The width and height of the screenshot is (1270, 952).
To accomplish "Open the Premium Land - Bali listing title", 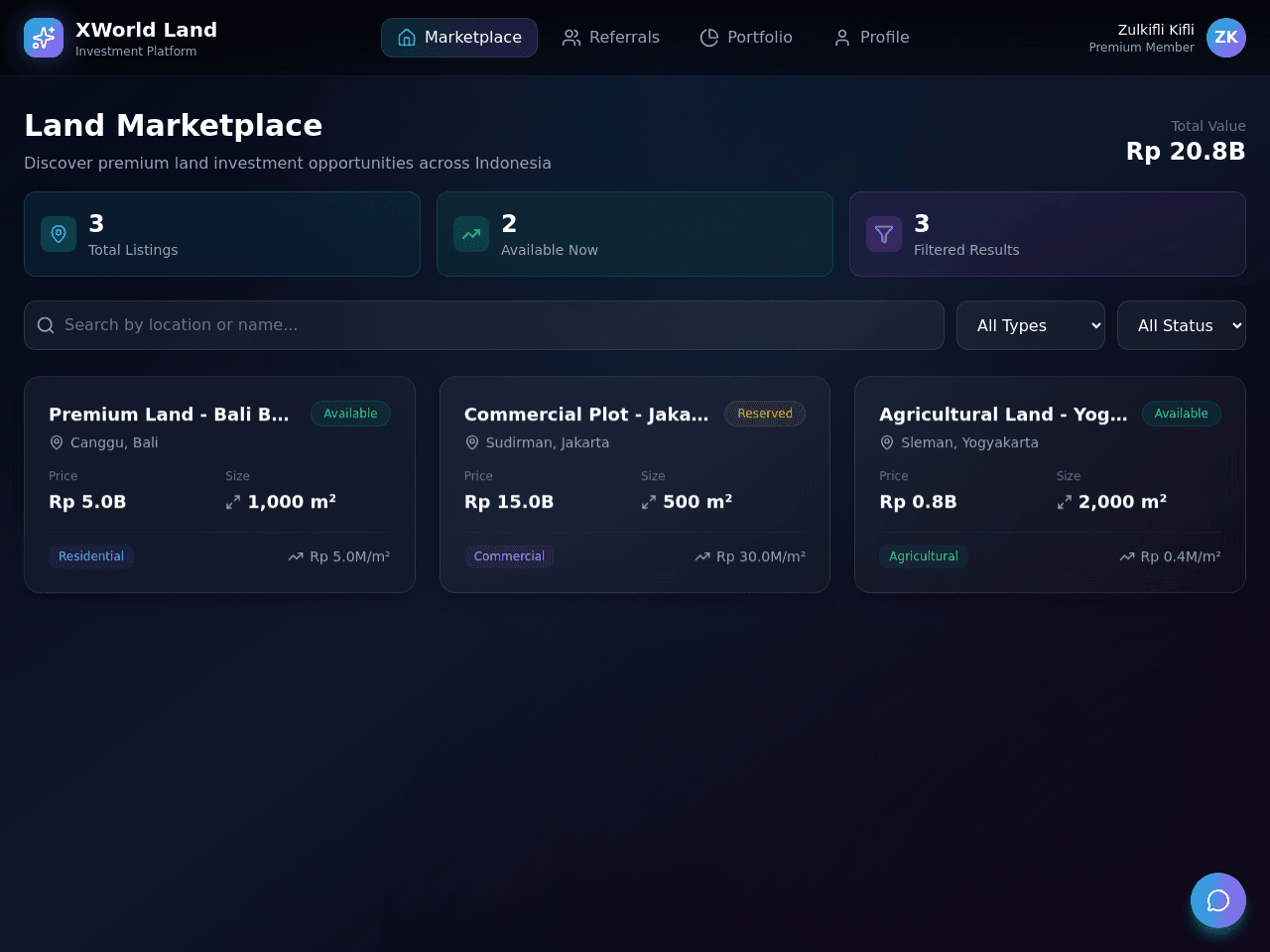I will point(170,415).
